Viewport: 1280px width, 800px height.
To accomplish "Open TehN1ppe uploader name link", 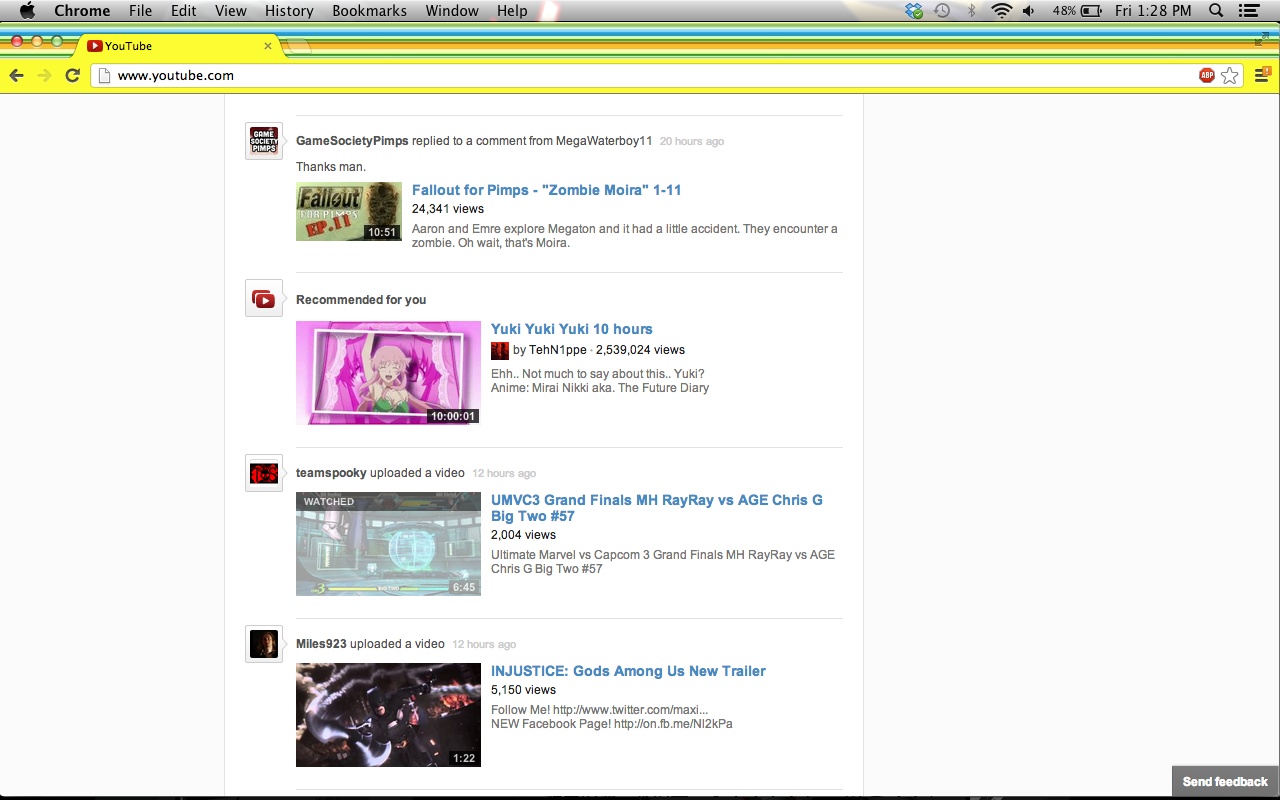I will 558,350.
